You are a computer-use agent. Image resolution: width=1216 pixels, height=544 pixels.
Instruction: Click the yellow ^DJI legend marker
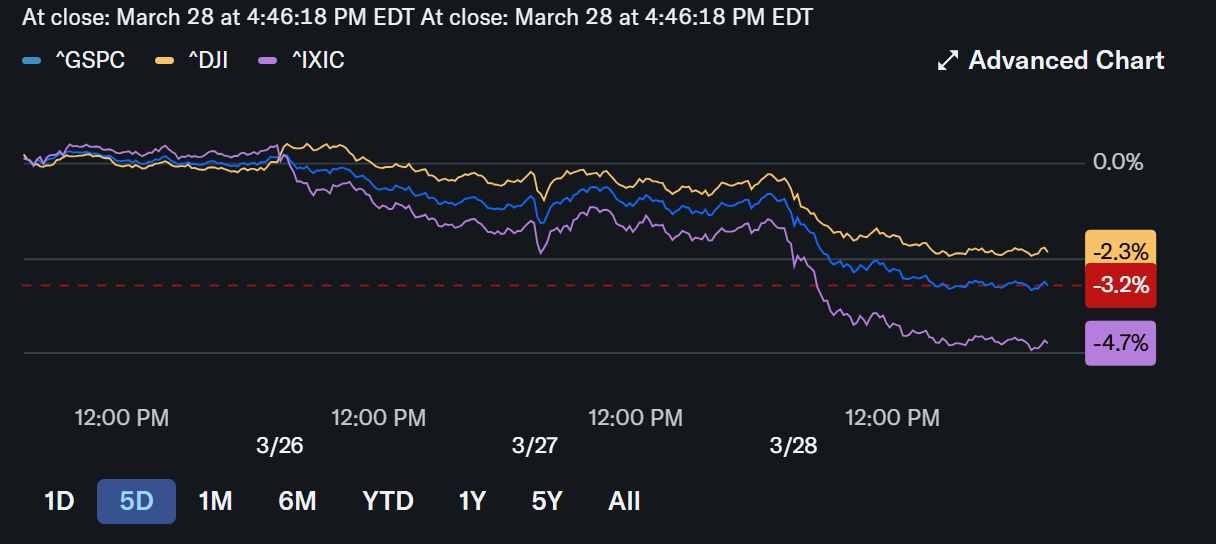165,61
